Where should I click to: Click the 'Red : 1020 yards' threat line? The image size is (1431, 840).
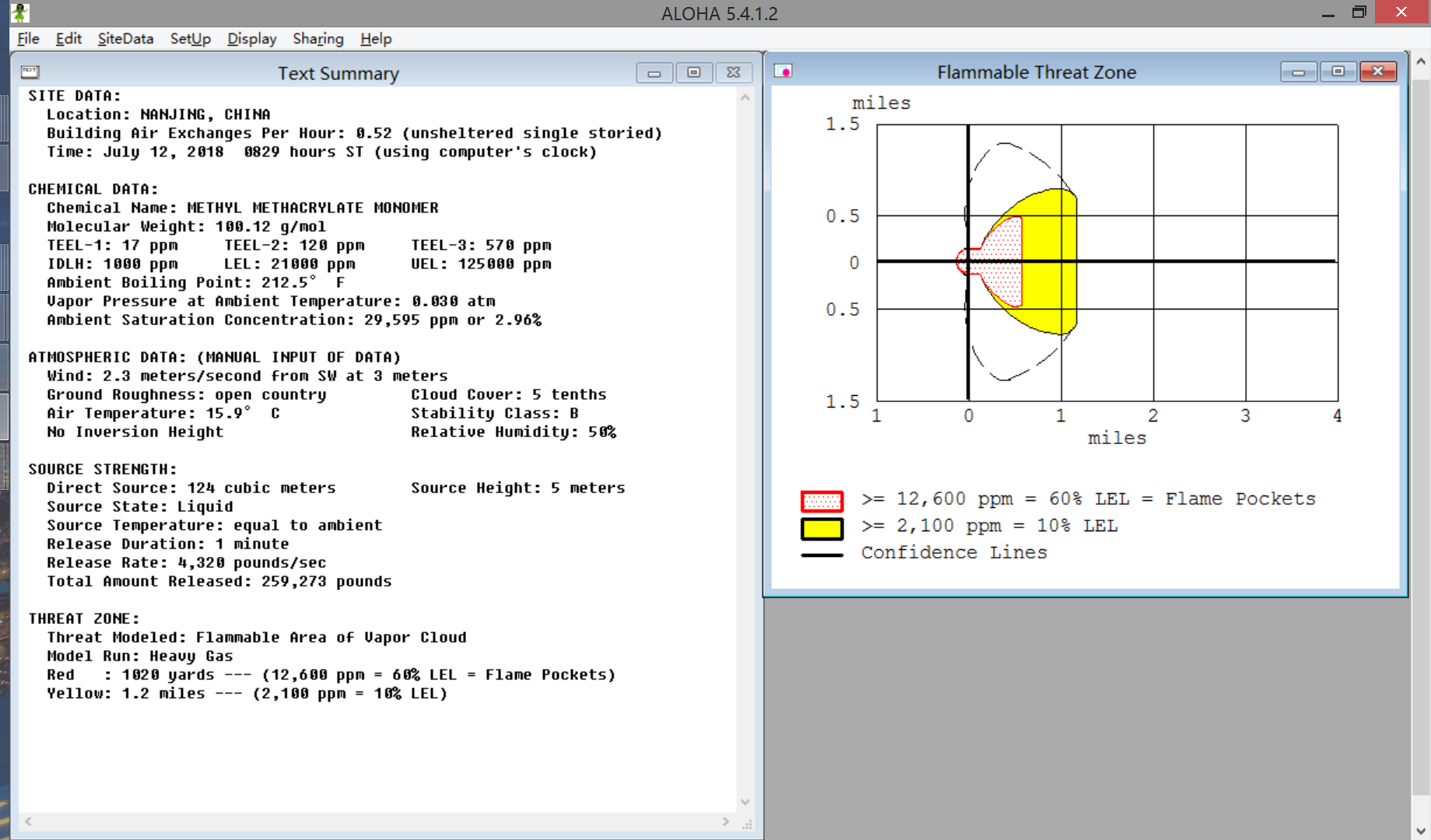pyautogui.click(x=331, y=674)
